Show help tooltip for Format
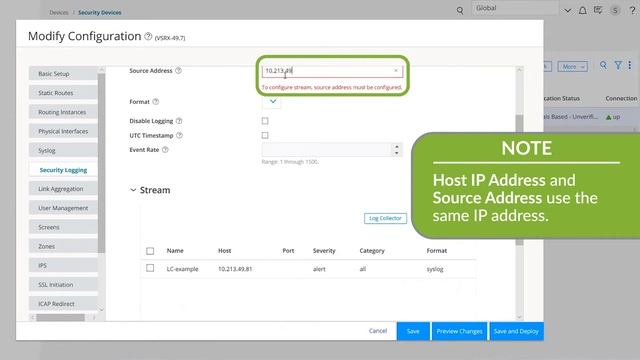Viewport: 640px width, 360px height. pyautogui.click(x=156, y=102)
